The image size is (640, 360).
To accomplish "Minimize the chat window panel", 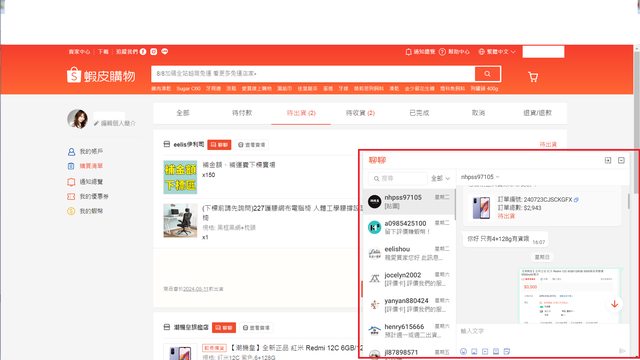I will click(x=621, y=160).
